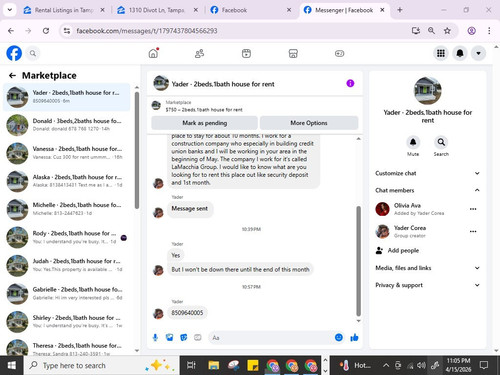Expand the Privacy & support section
Screen dimensions: 500x375
(427, 285)
